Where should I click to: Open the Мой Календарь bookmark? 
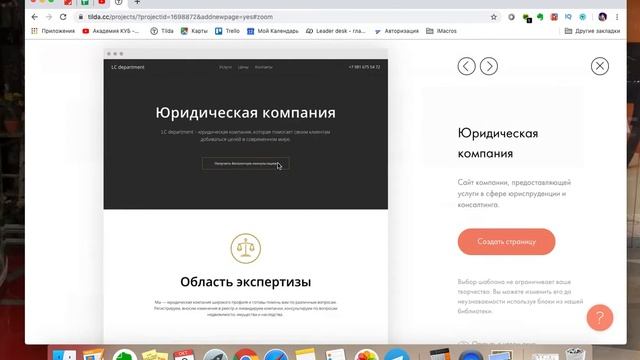coord(273,31)
